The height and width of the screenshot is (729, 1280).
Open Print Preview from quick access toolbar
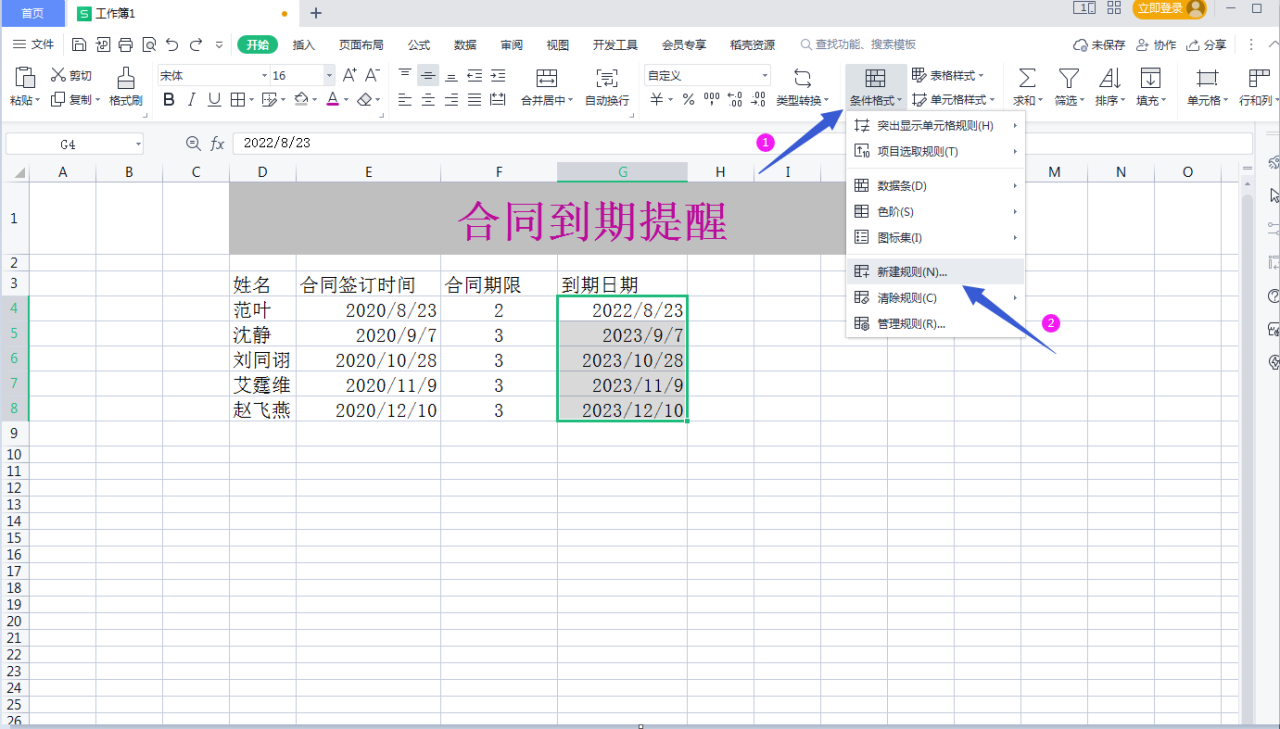pyautogui.click(x=149, y=45)
